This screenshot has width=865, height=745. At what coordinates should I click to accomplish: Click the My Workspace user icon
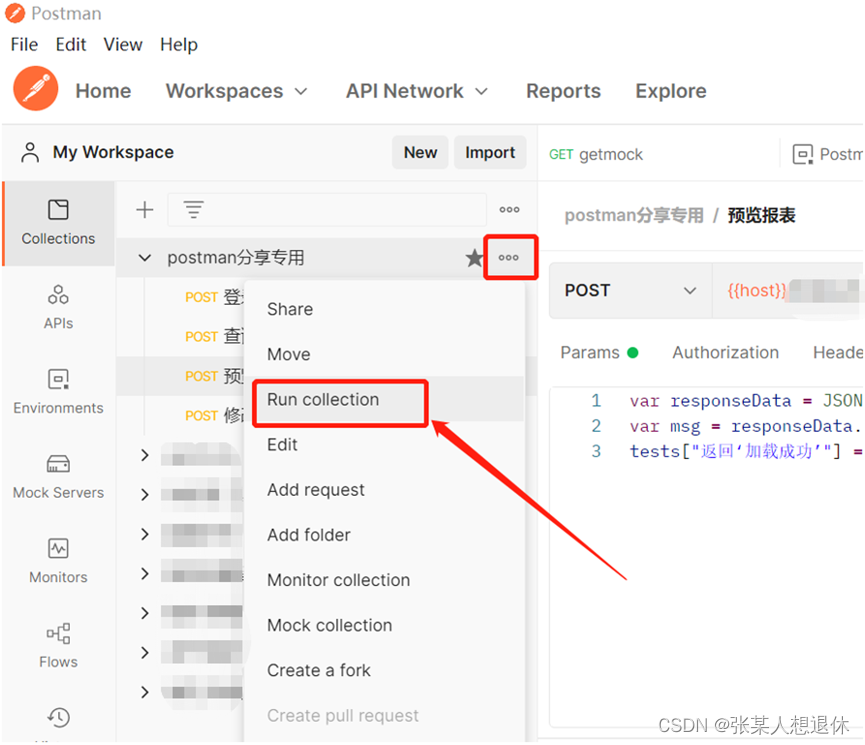[x=30, y=152]
